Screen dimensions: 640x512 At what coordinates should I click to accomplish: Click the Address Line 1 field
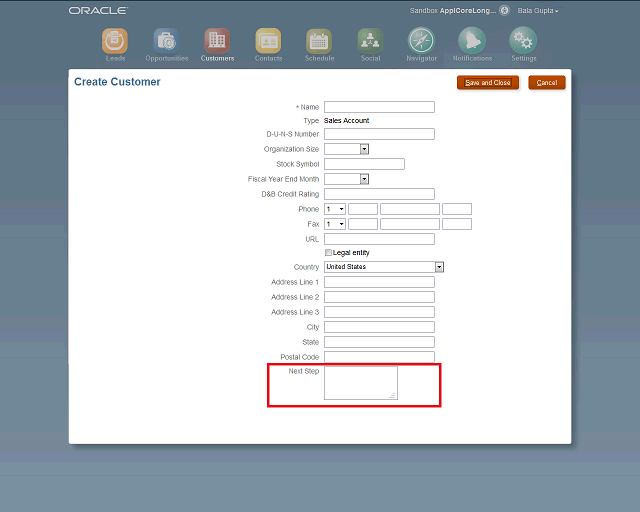pyautogui.click(x=379, y=282)
